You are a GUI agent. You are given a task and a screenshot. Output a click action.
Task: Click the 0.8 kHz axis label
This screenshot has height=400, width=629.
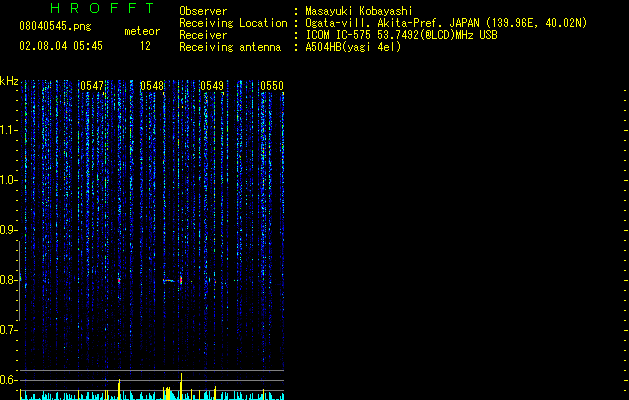tap(8, 280)
